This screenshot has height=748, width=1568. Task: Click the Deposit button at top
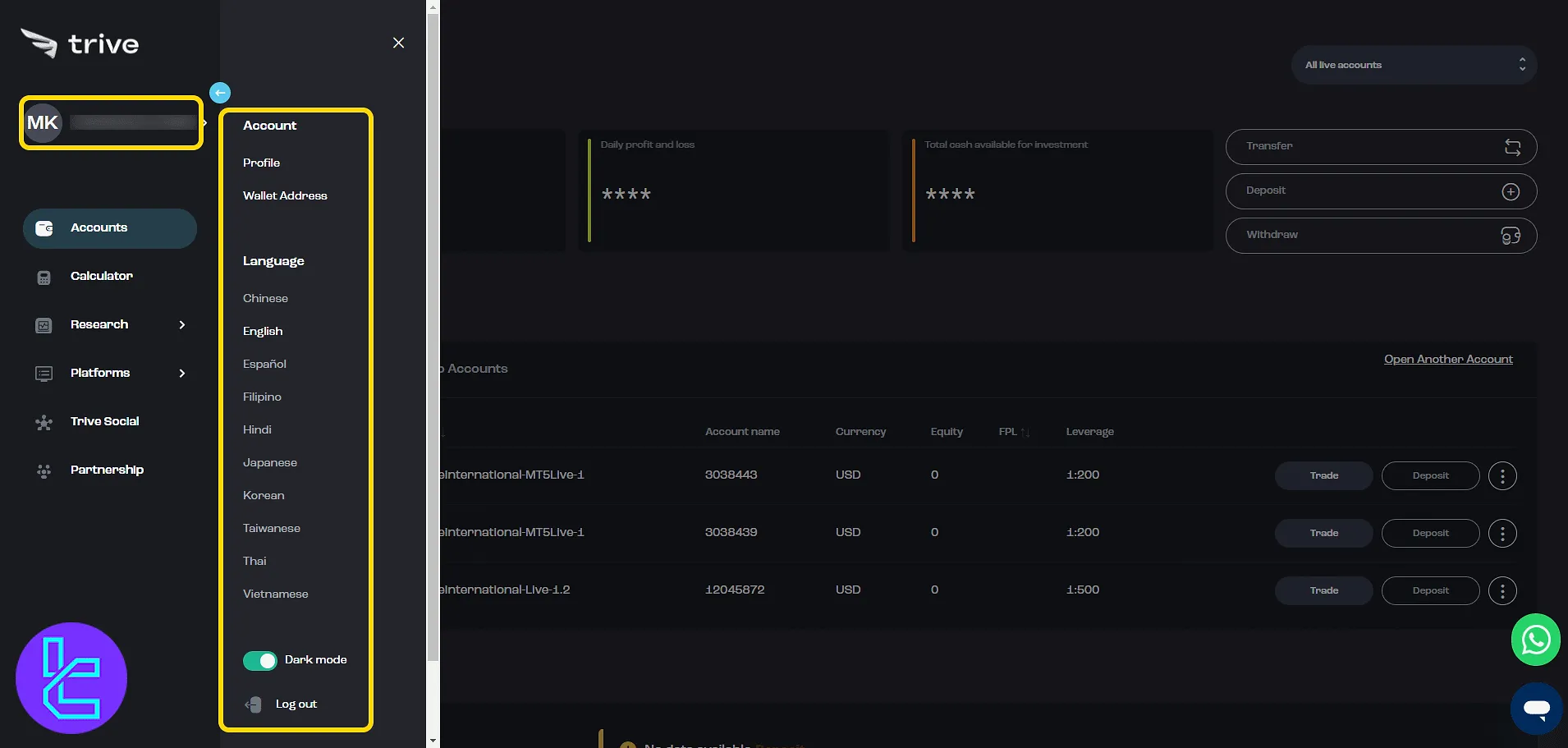1381,190
